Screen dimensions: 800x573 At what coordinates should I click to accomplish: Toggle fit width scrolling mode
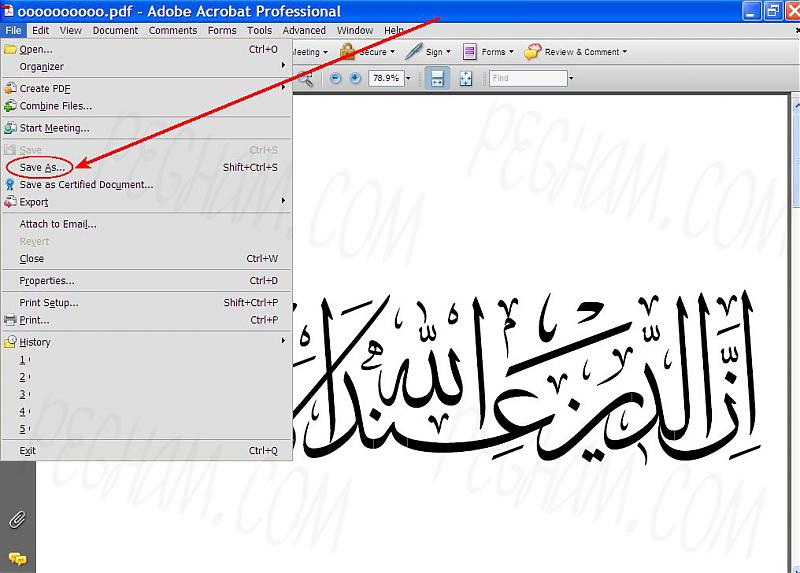437,78
